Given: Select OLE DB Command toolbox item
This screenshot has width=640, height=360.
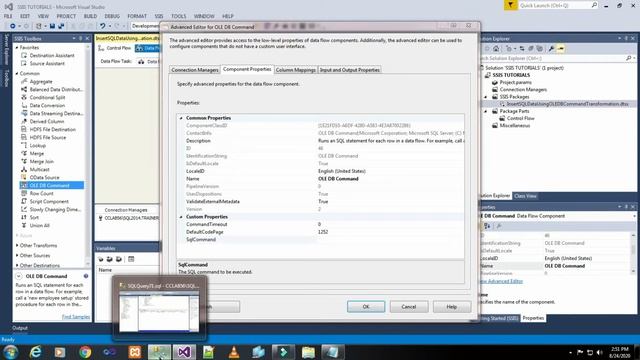Looking at the screenshot, I should [x=52, y=185].
